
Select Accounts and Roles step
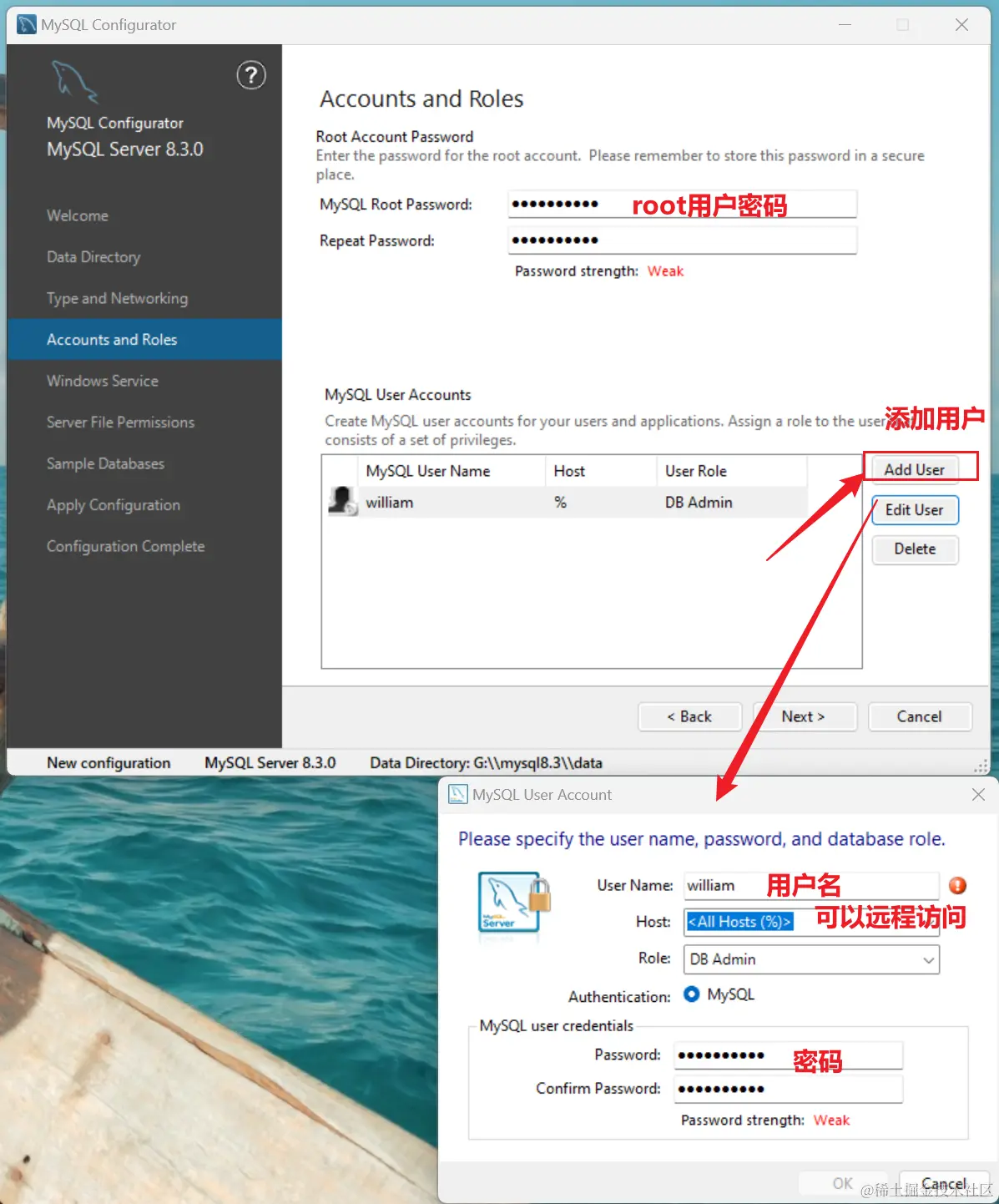point(144,340)
